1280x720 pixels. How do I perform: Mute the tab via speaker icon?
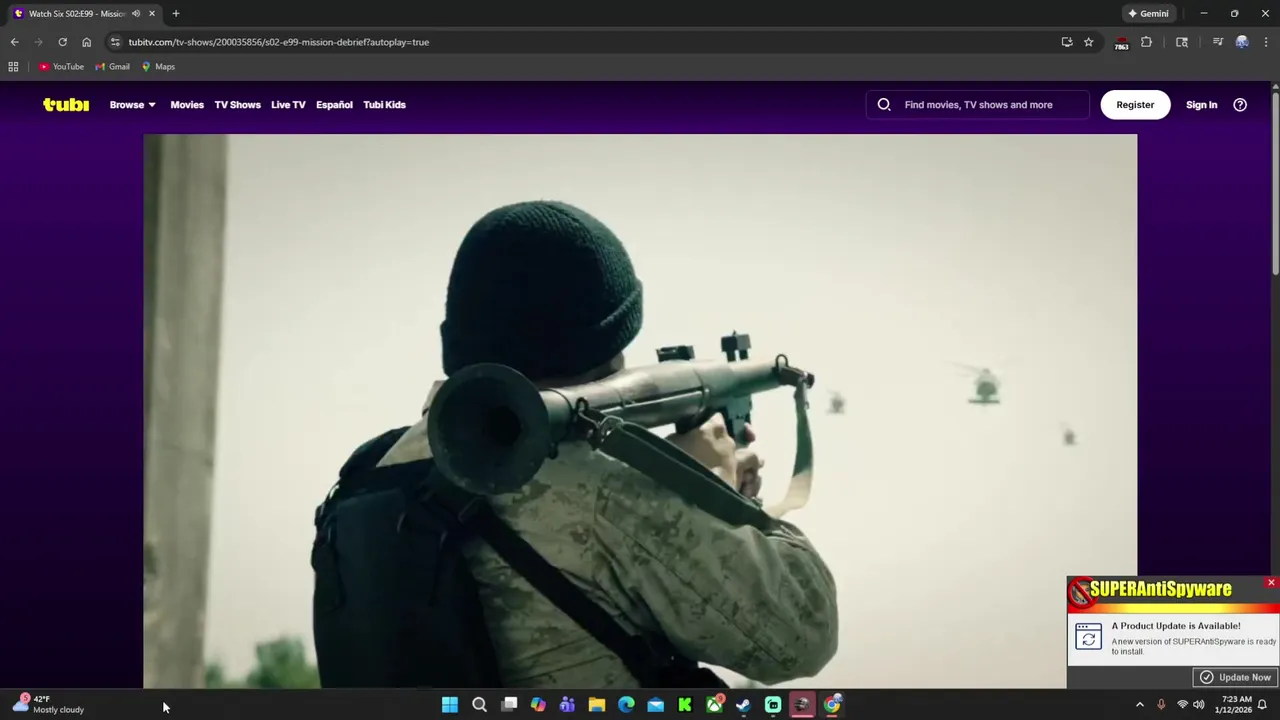pos(136,14)
